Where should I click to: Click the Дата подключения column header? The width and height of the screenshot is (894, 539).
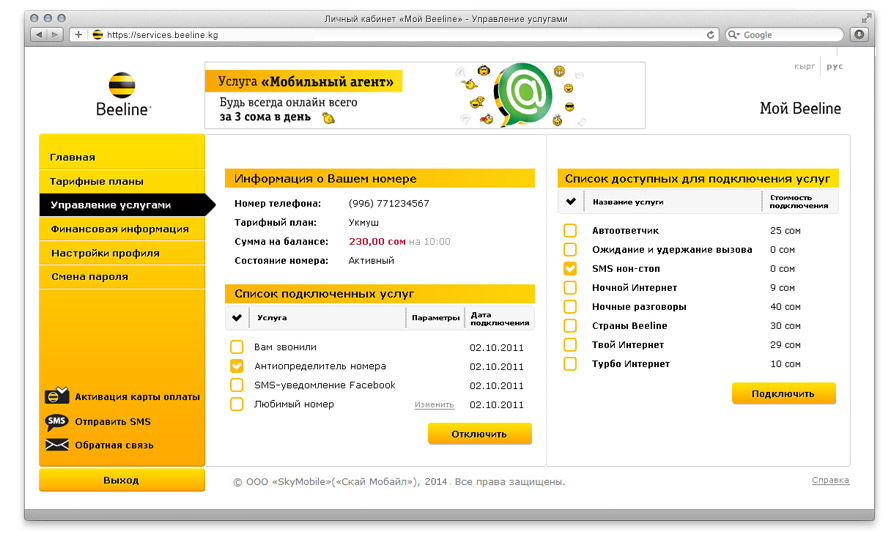point(499,319)
